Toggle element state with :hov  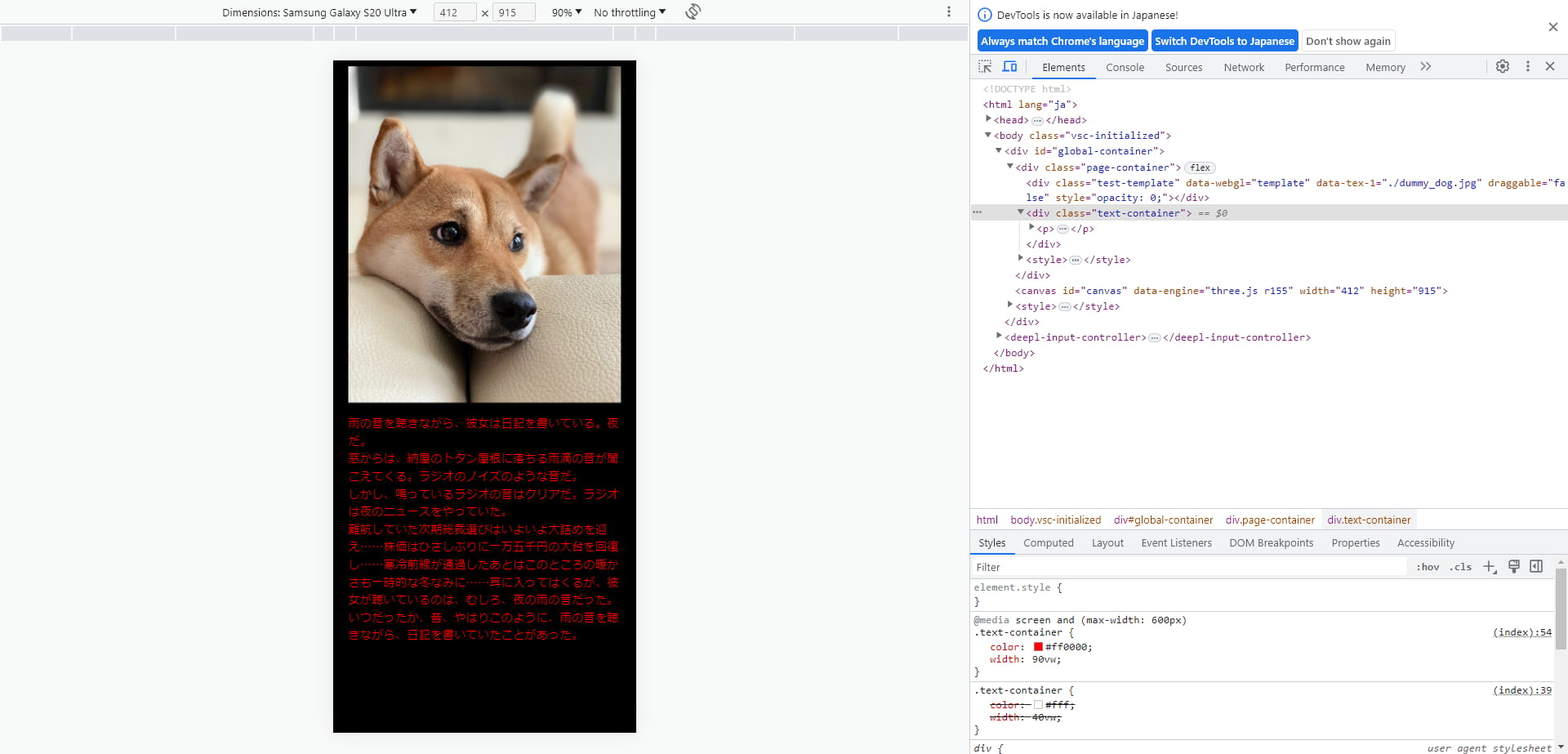click(x=1428, y=567)
